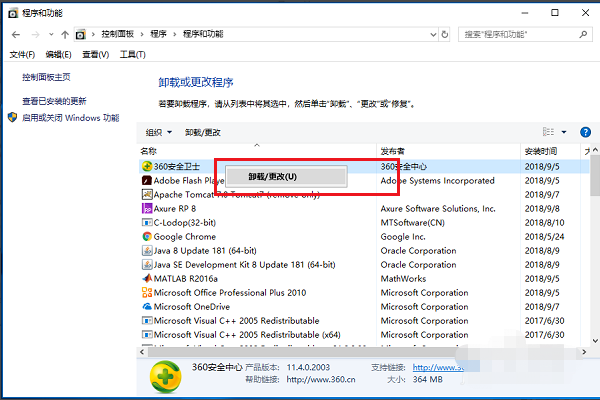Open the 组织 dropdown
This screenshot has width=600, height=400.
(158, 132)
